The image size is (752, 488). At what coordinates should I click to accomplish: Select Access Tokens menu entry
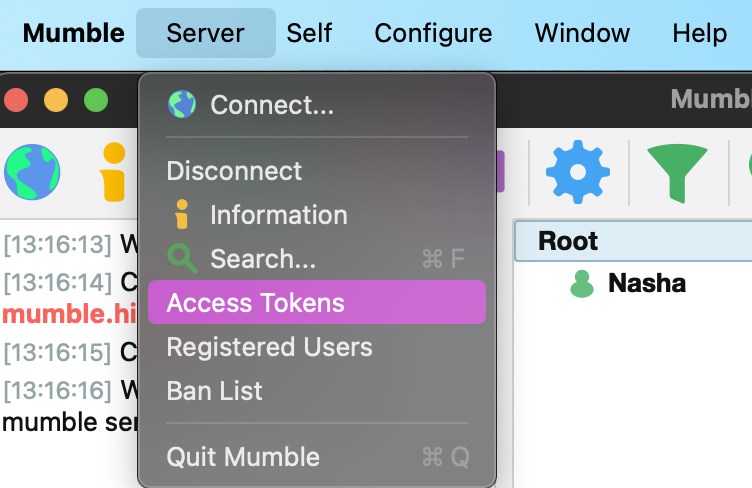click(x=255, y=303)
